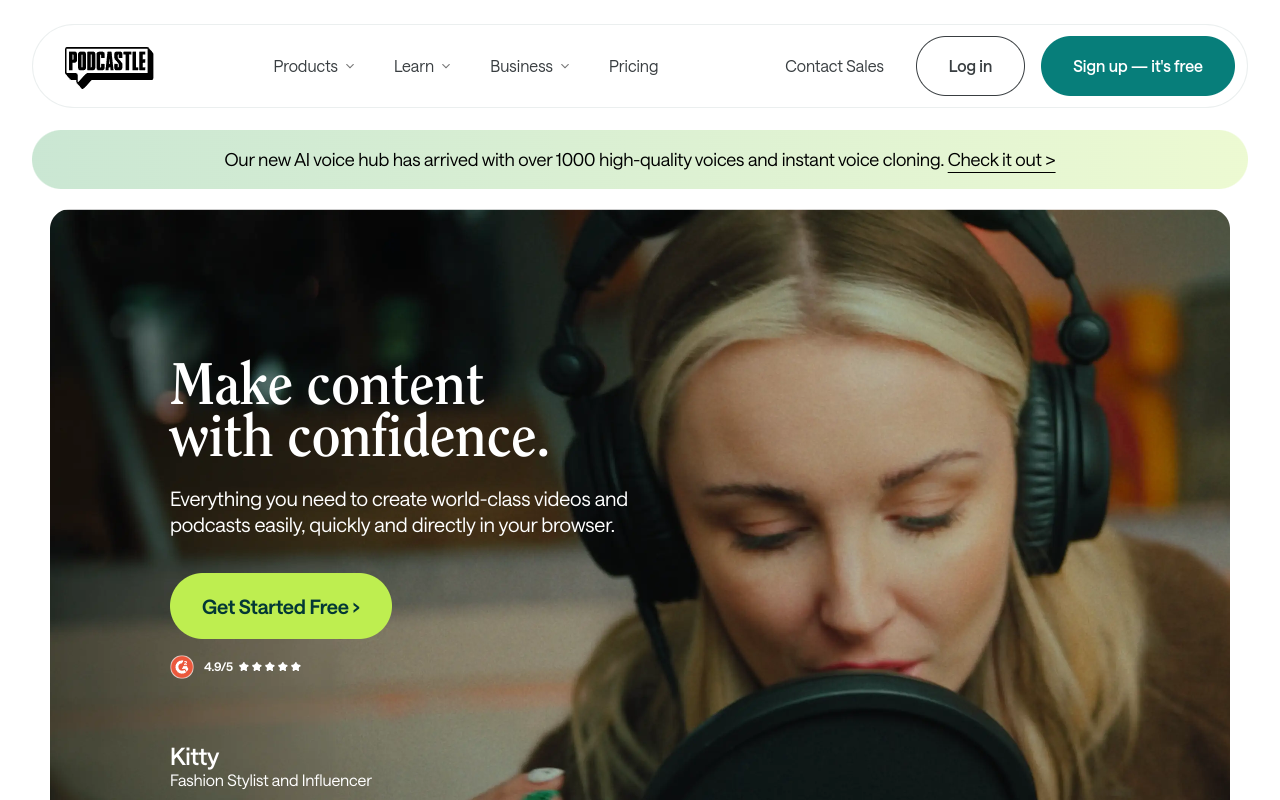Follow the Check it out link
The image size is (1280, 800).
pyautogui.click(x=1001, y=160)
